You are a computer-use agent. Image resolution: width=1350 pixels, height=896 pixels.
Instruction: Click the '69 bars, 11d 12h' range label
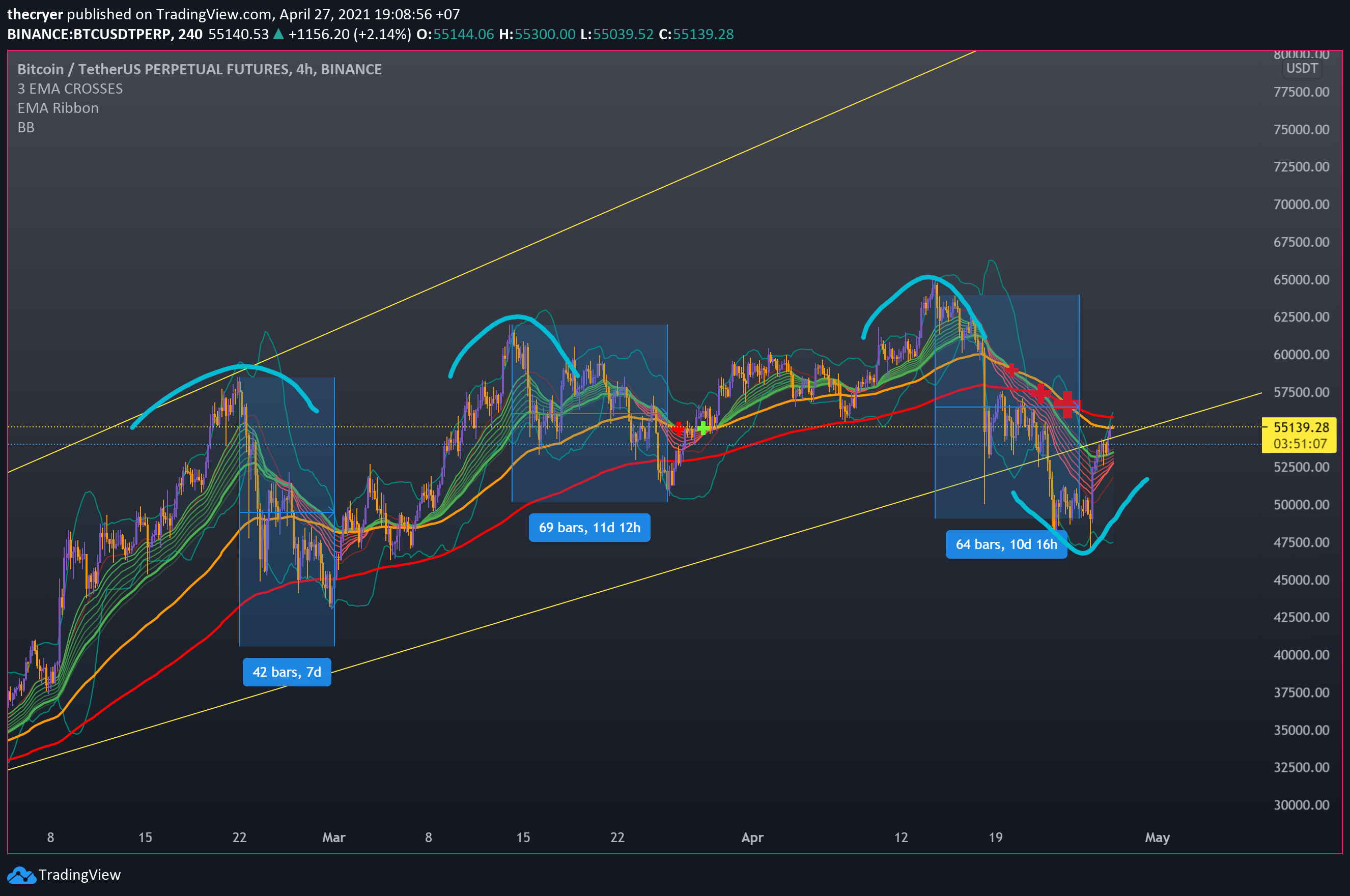[x=589, y=528]
